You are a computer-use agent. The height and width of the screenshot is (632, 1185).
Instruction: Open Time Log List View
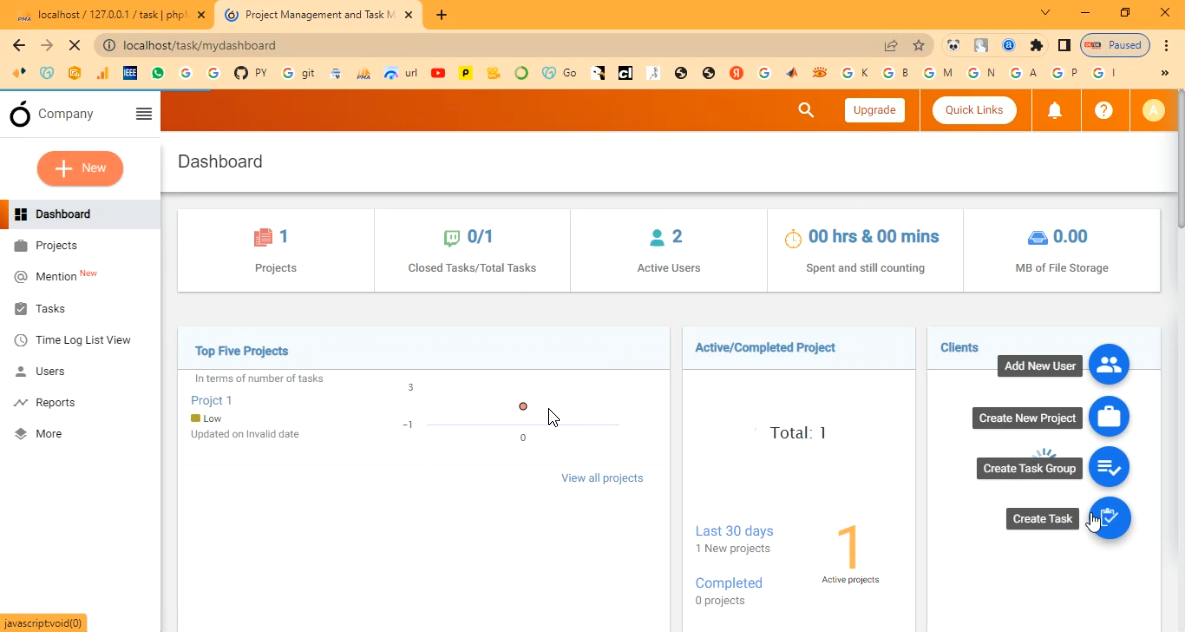(80, 340)
